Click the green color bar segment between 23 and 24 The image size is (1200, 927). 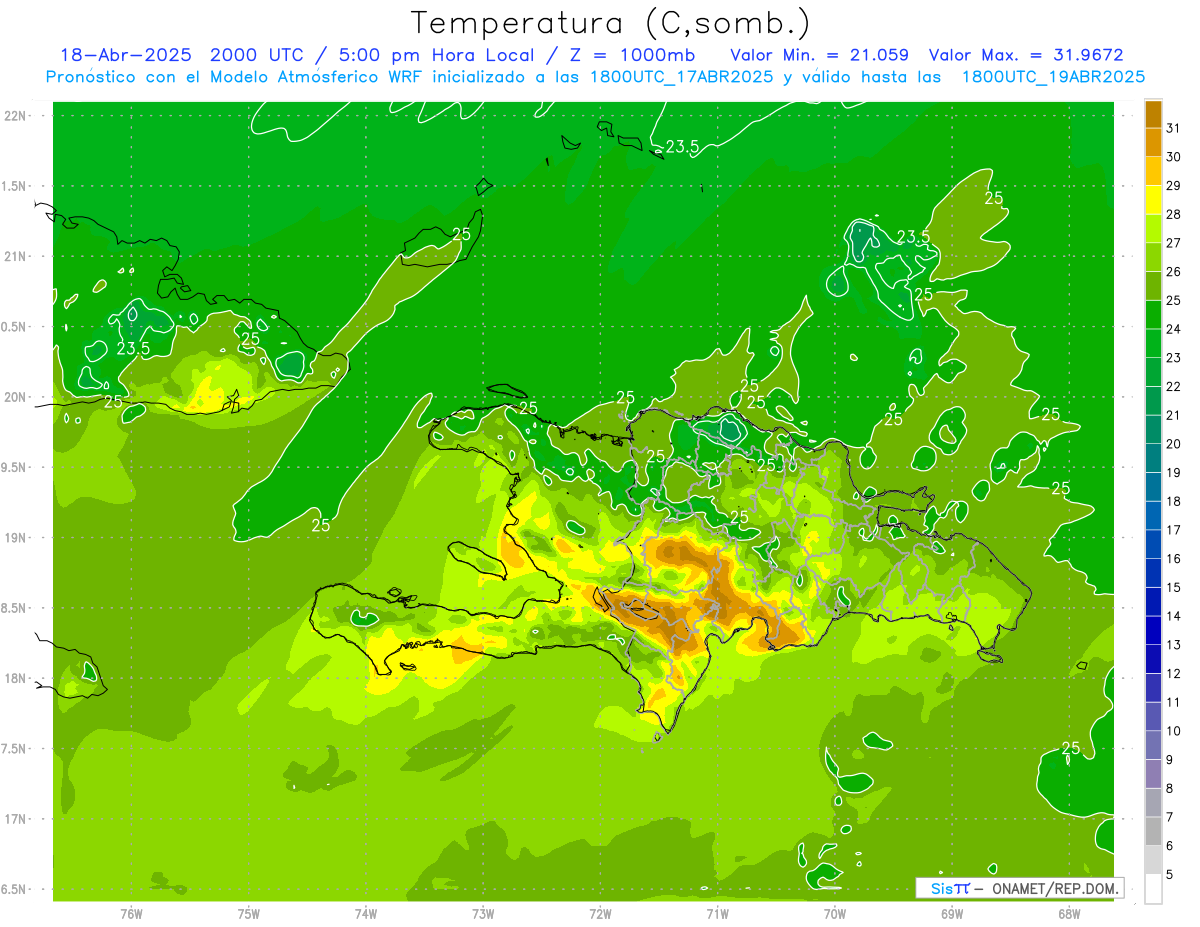coord(1153,343)
